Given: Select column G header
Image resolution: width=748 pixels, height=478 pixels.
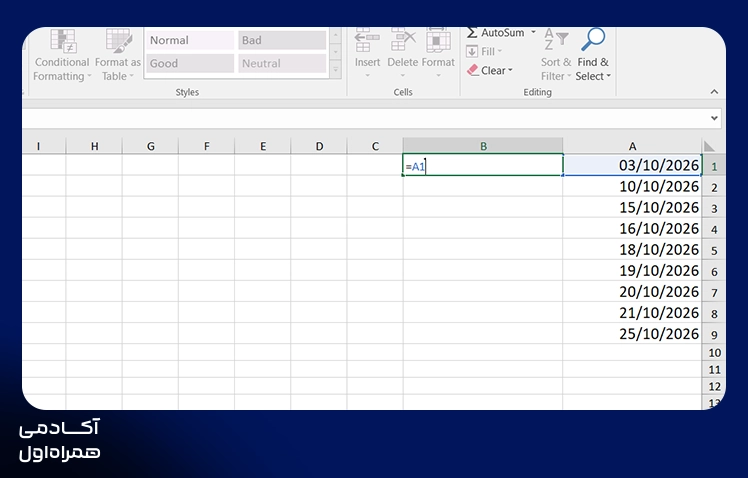Looking at the screenshot, I should 150,146.
